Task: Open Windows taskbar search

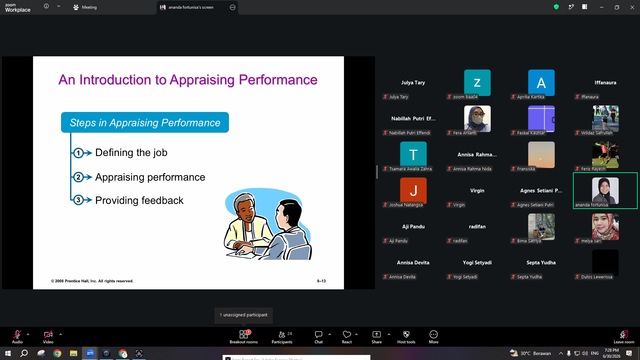Action: [24, 353]
